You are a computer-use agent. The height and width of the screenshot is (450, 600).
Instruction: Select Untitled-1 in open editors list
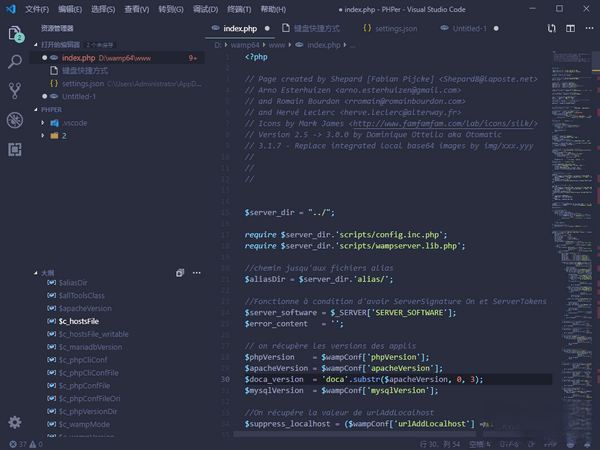point(117,96)
